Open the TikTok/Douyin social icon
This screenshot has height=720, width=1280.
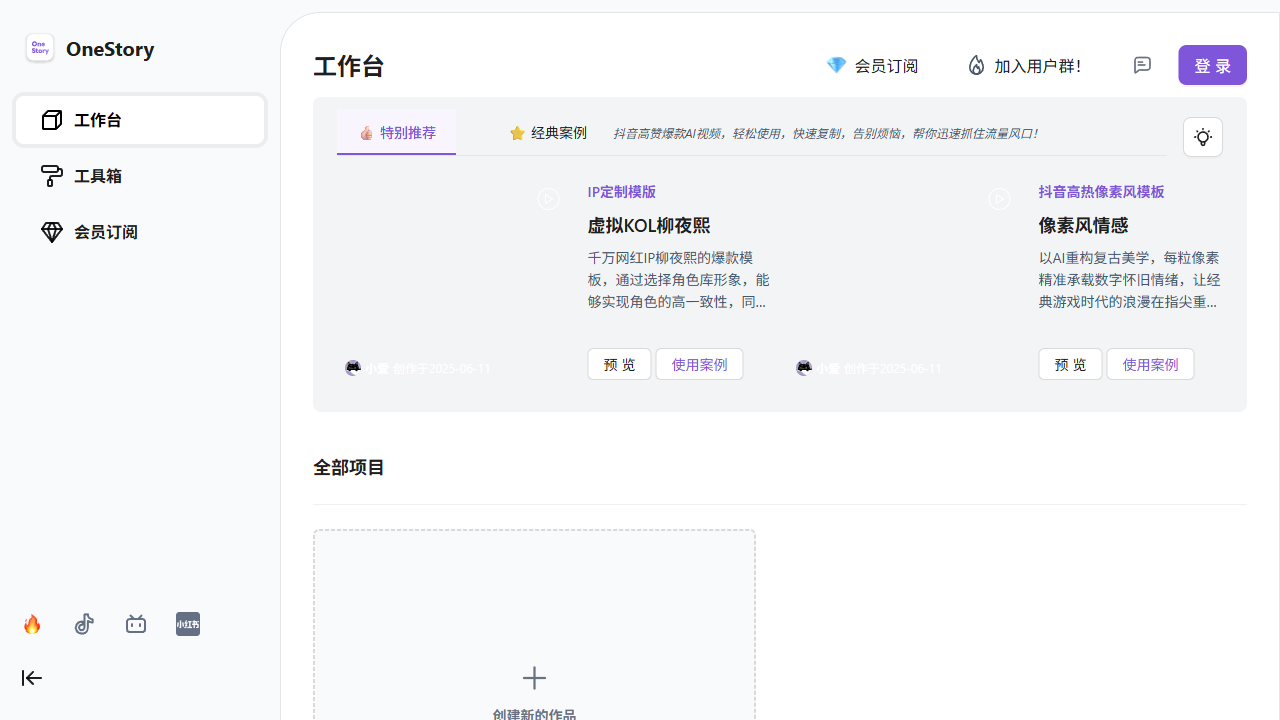point(84,625)
